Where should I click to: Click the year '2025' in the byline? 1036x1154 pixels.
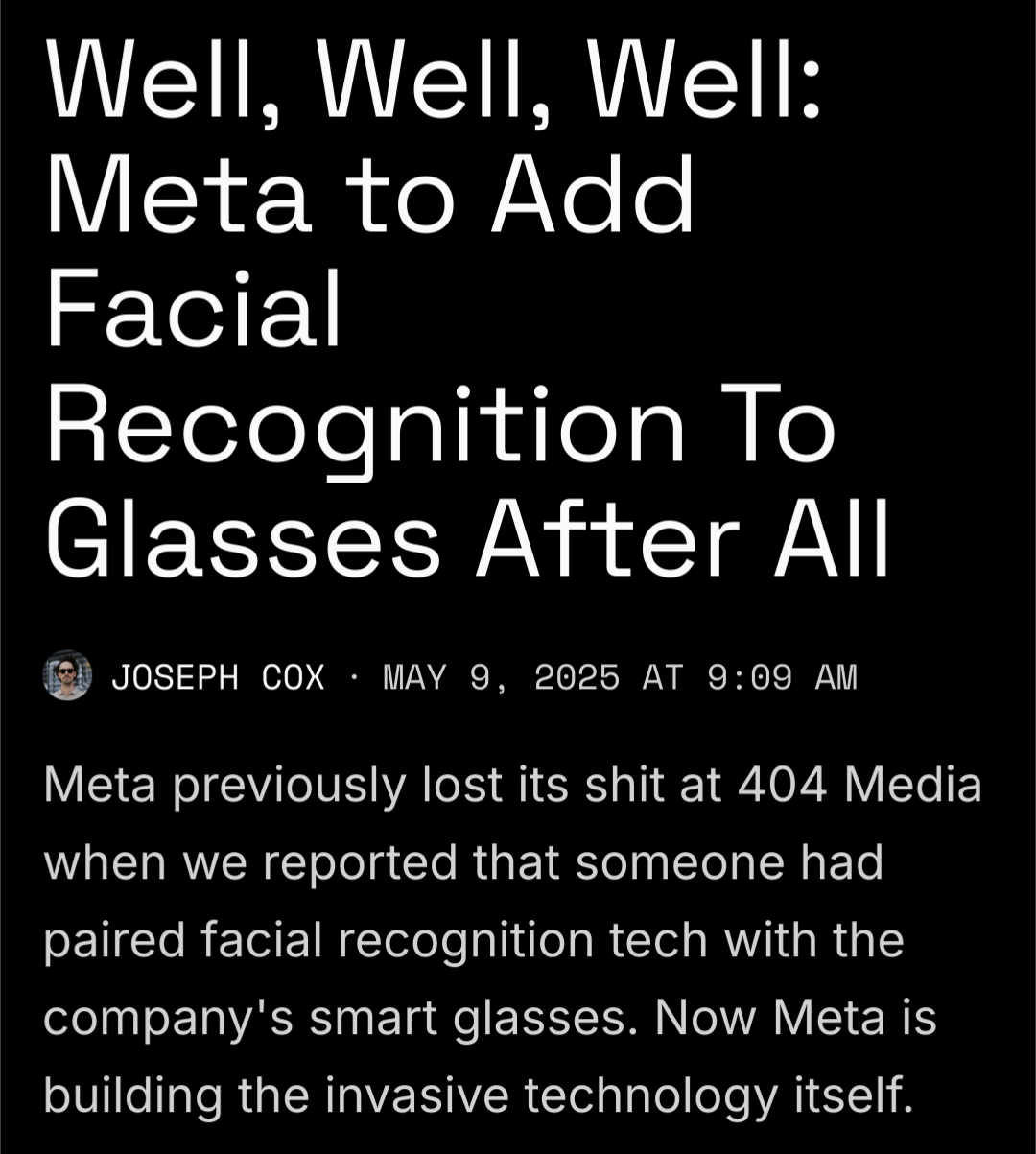[x=577, y=678]
